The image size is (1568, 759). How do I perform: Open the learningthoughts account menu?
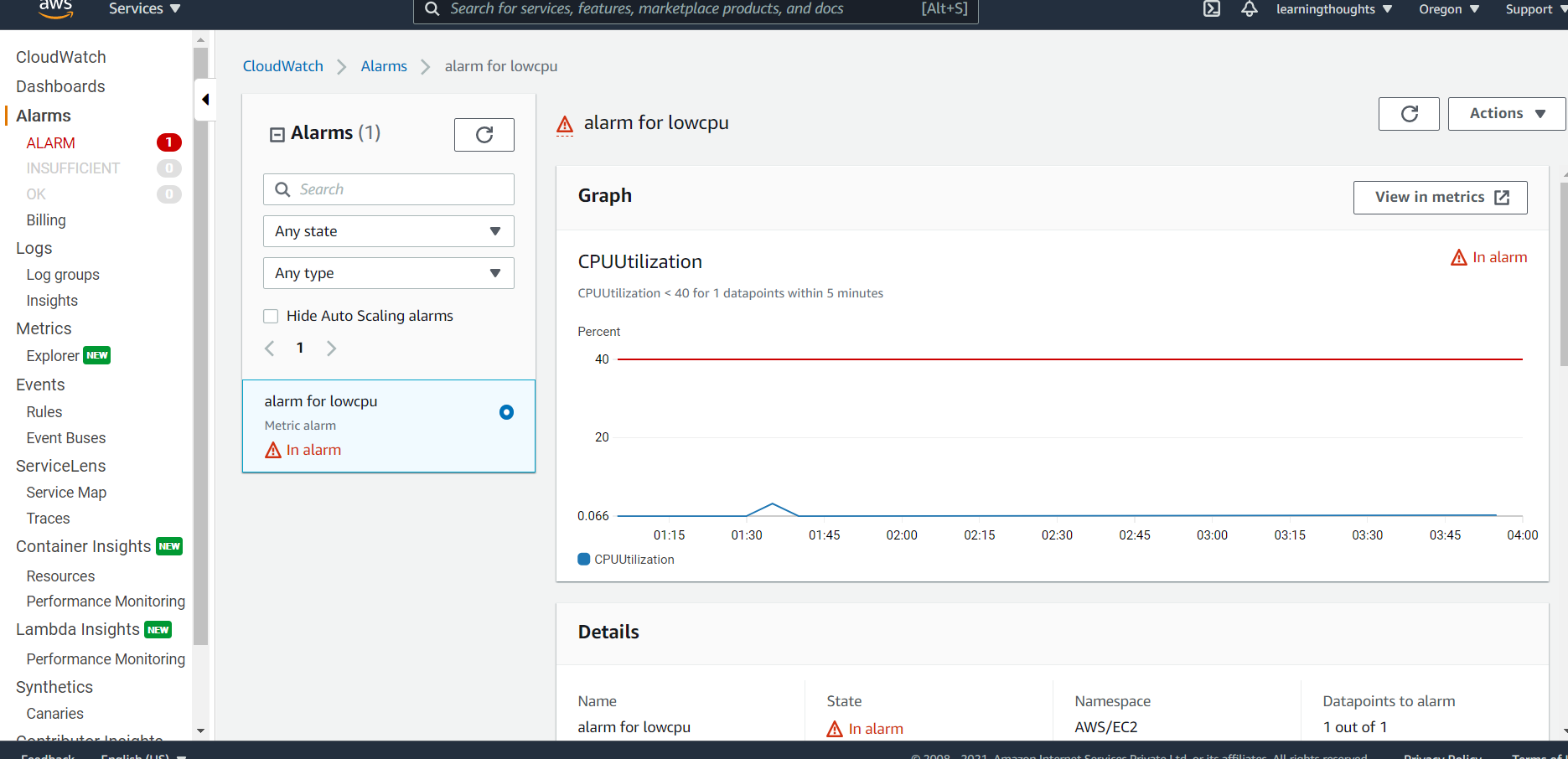point(1333,9)
